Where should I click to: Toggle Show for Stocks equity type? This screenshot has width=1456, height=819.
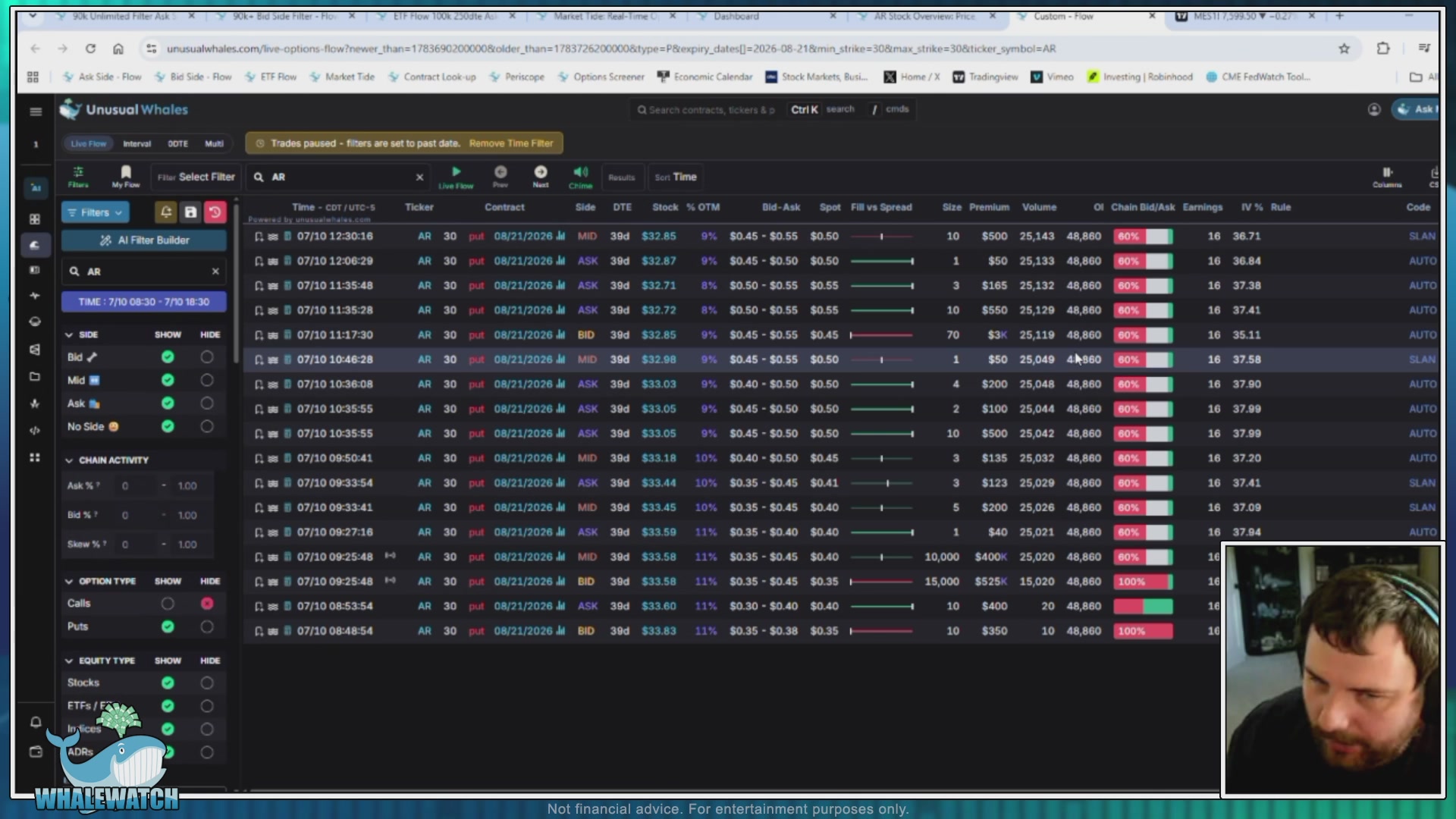pyautogui.click(x=168, y=682)
